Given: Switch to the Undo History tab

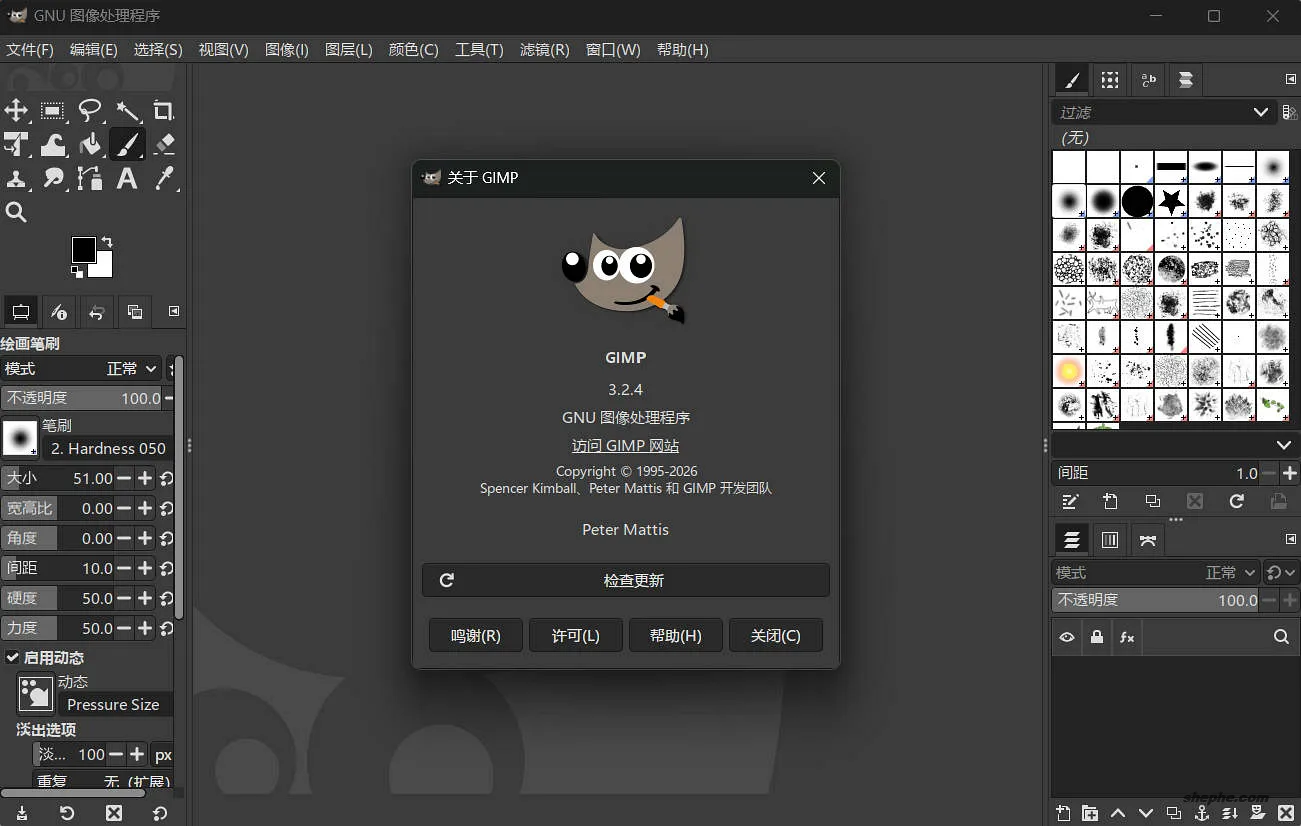Looking at the screenshot, I should pyautogui.click(x=96, y=311).
